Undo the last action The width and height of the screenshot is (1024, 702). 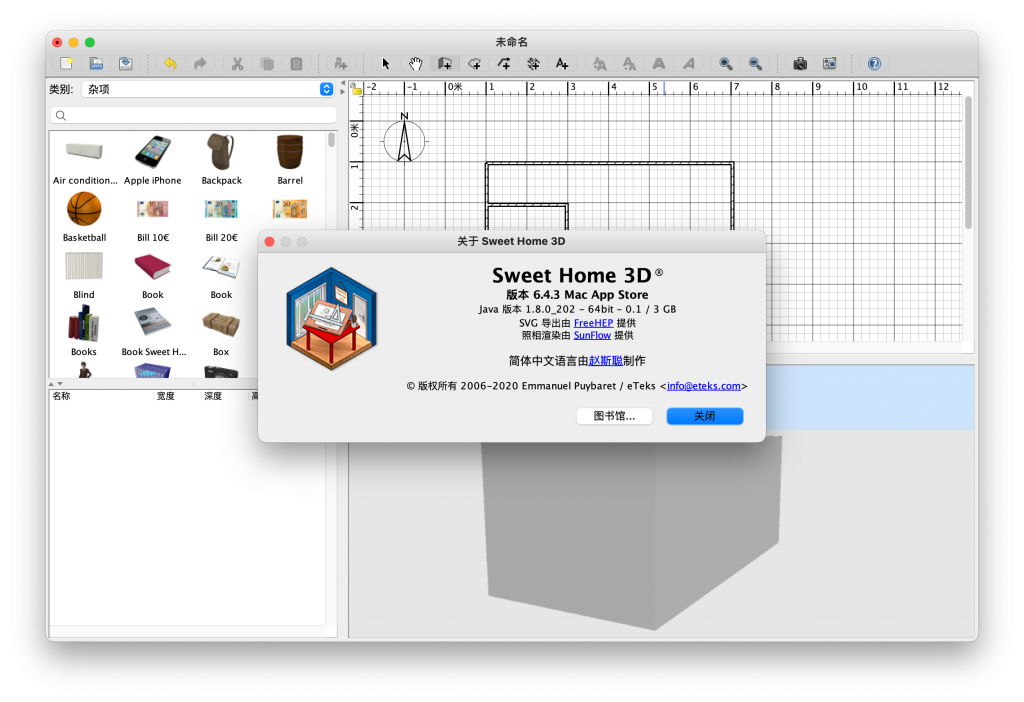pos(170,63)
